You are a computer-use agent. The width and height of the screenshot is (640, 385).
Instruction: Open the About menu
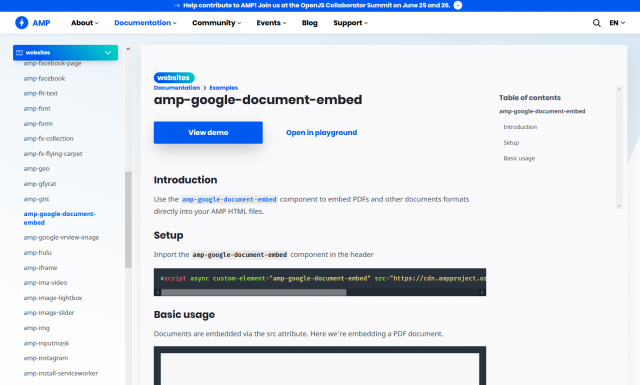coord(85,23)
